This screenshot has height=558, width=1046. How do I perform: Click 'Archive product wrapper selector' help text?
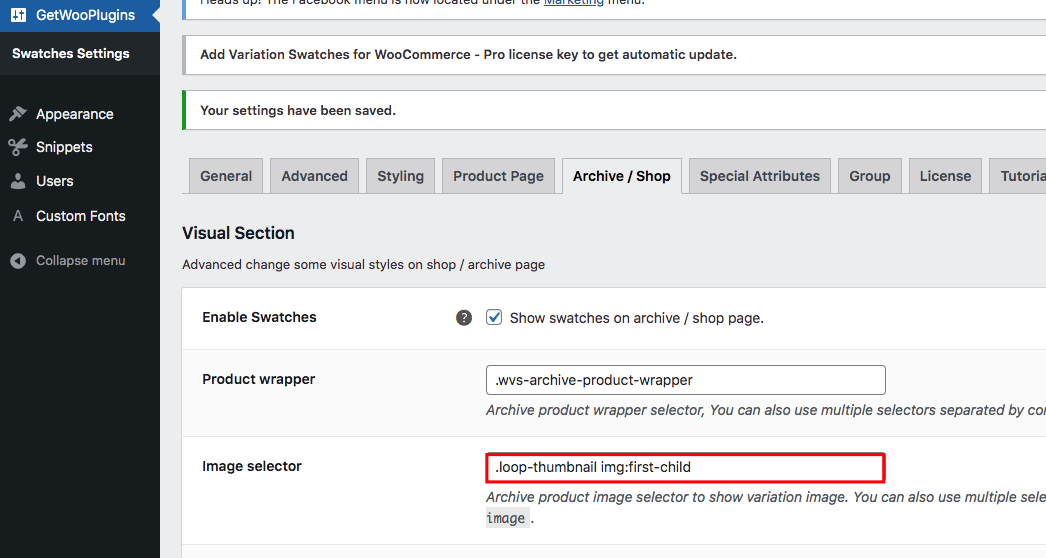pyautogui.click(x=766, y=410)
